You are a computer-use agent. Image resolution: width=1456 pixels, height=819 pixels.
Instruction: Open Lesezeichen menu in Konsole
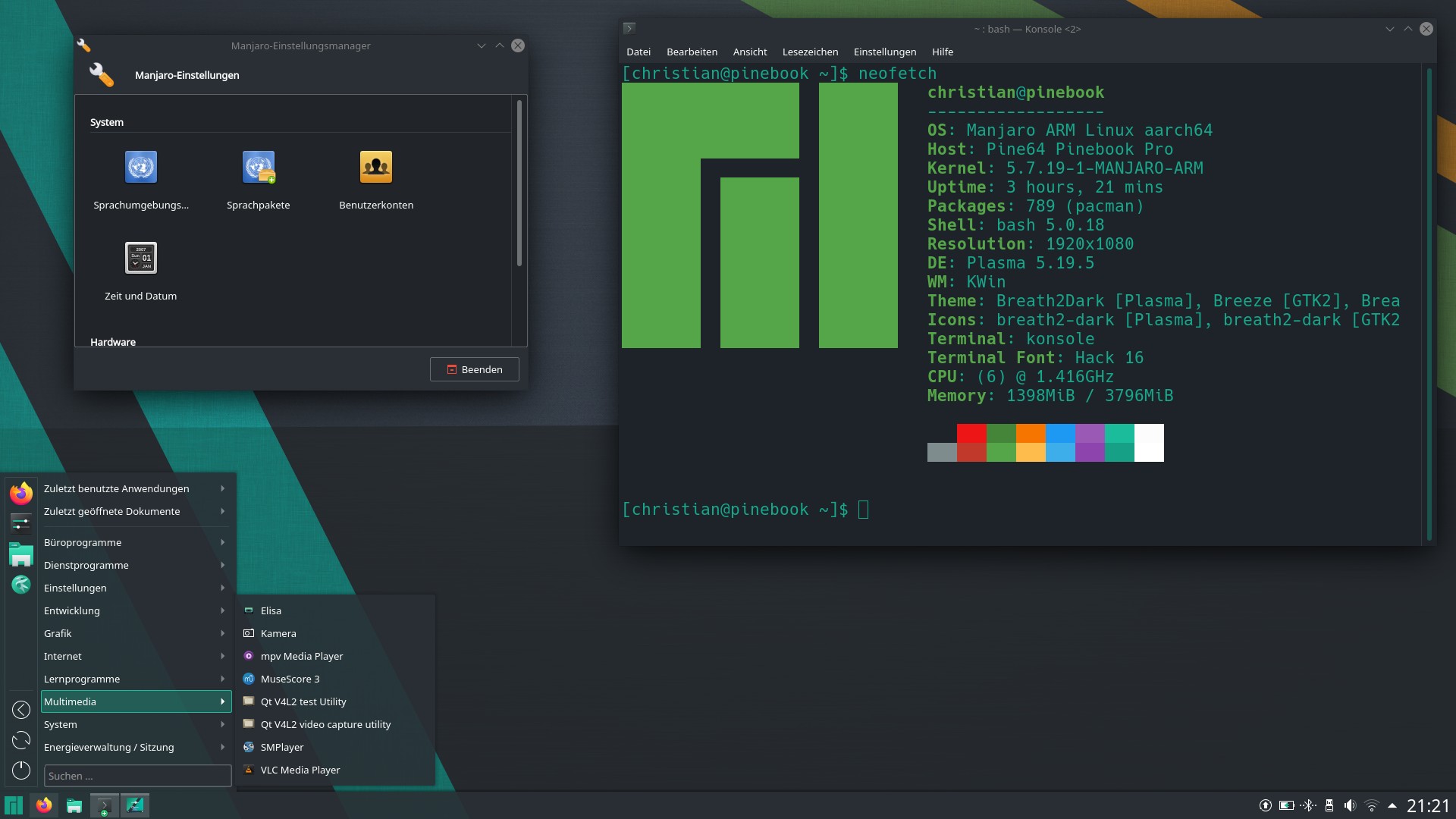coord(810,52)
